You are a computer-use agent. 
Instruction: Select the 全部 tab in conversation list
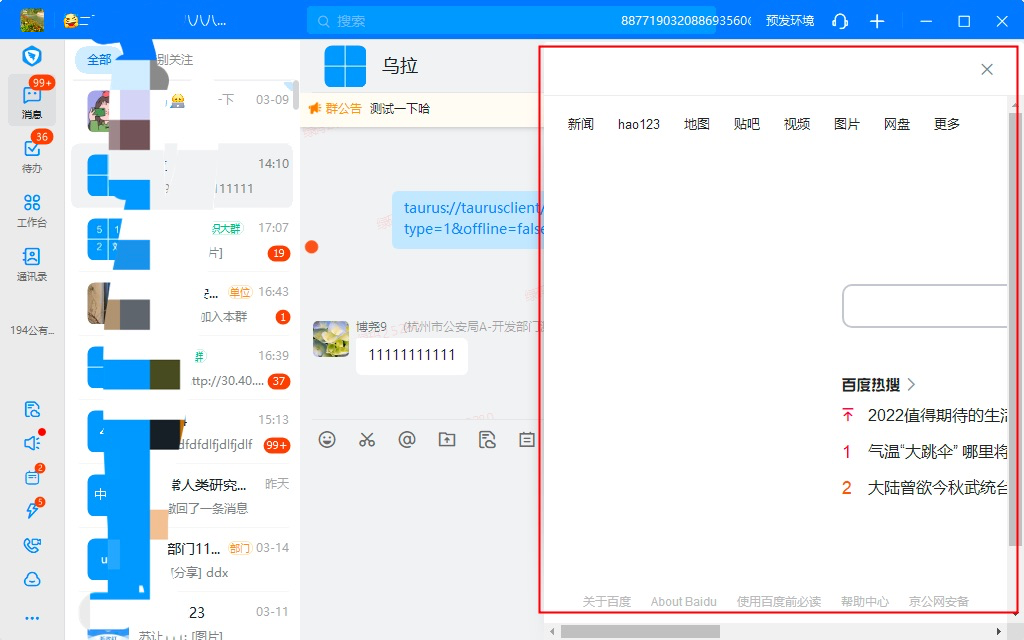99,60
